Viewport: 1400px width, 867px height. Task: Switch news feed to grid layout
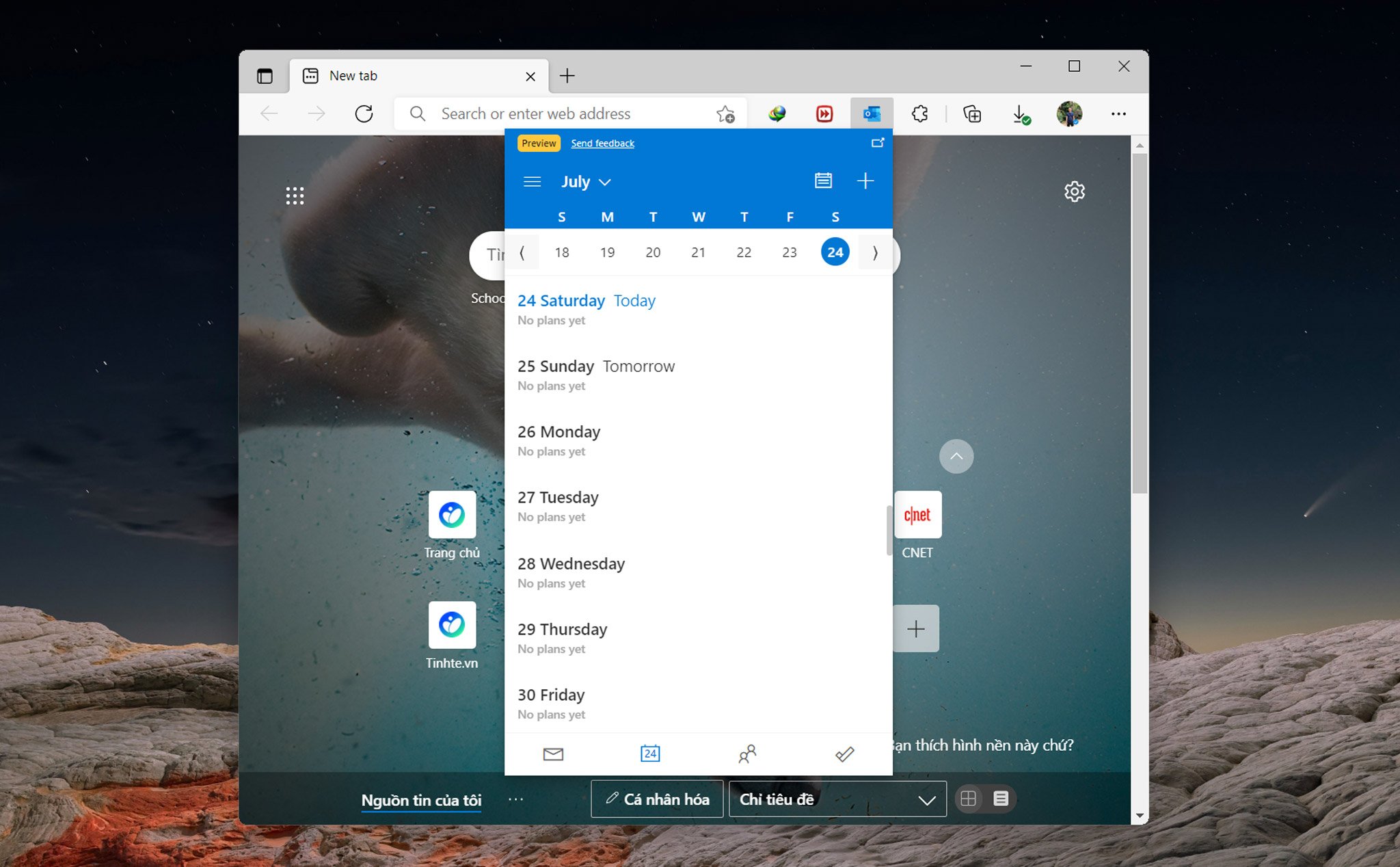point(968,799)
